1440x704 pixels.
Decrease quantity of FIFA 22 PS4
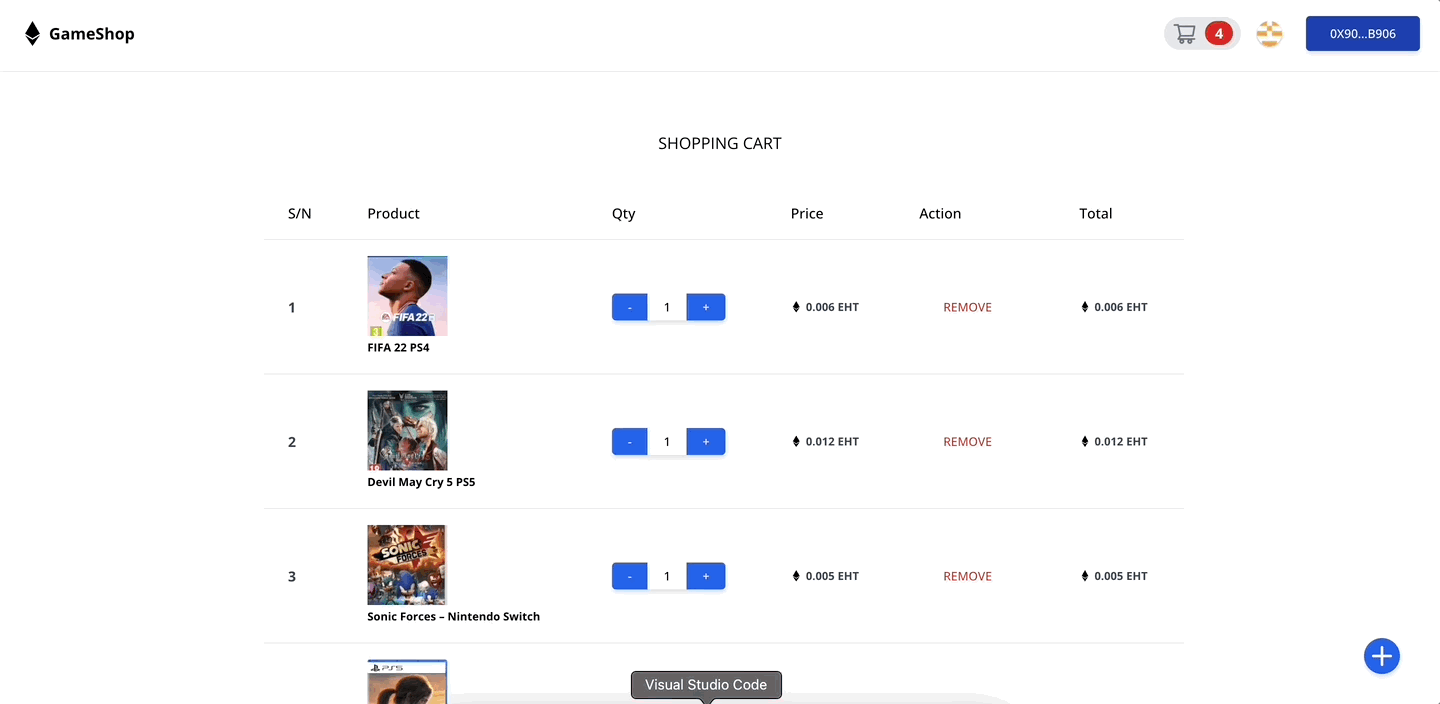pyautogui.click(x=630, y=307)
